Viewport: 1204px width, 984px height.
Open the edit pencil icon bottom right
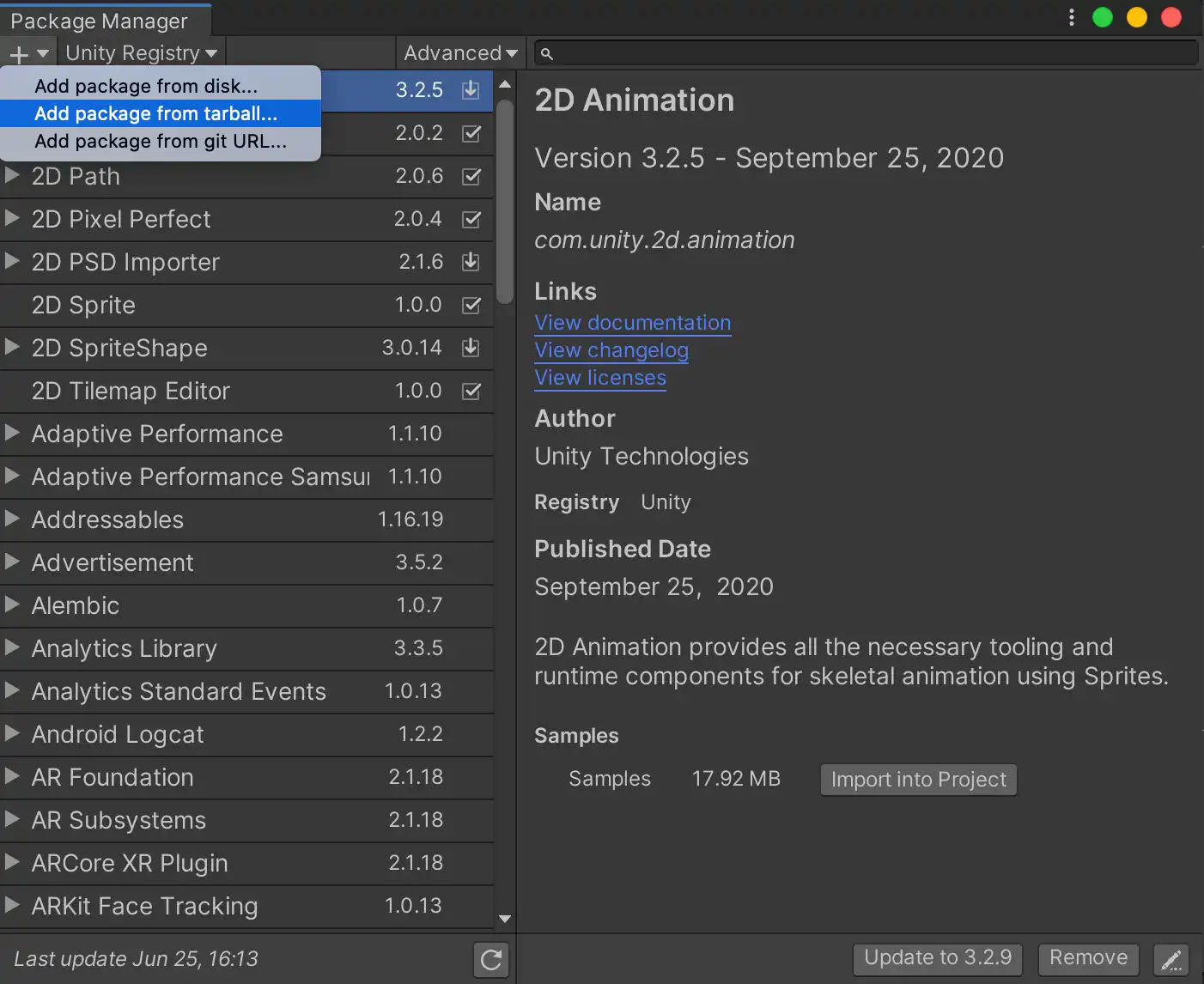point(1171,959)
